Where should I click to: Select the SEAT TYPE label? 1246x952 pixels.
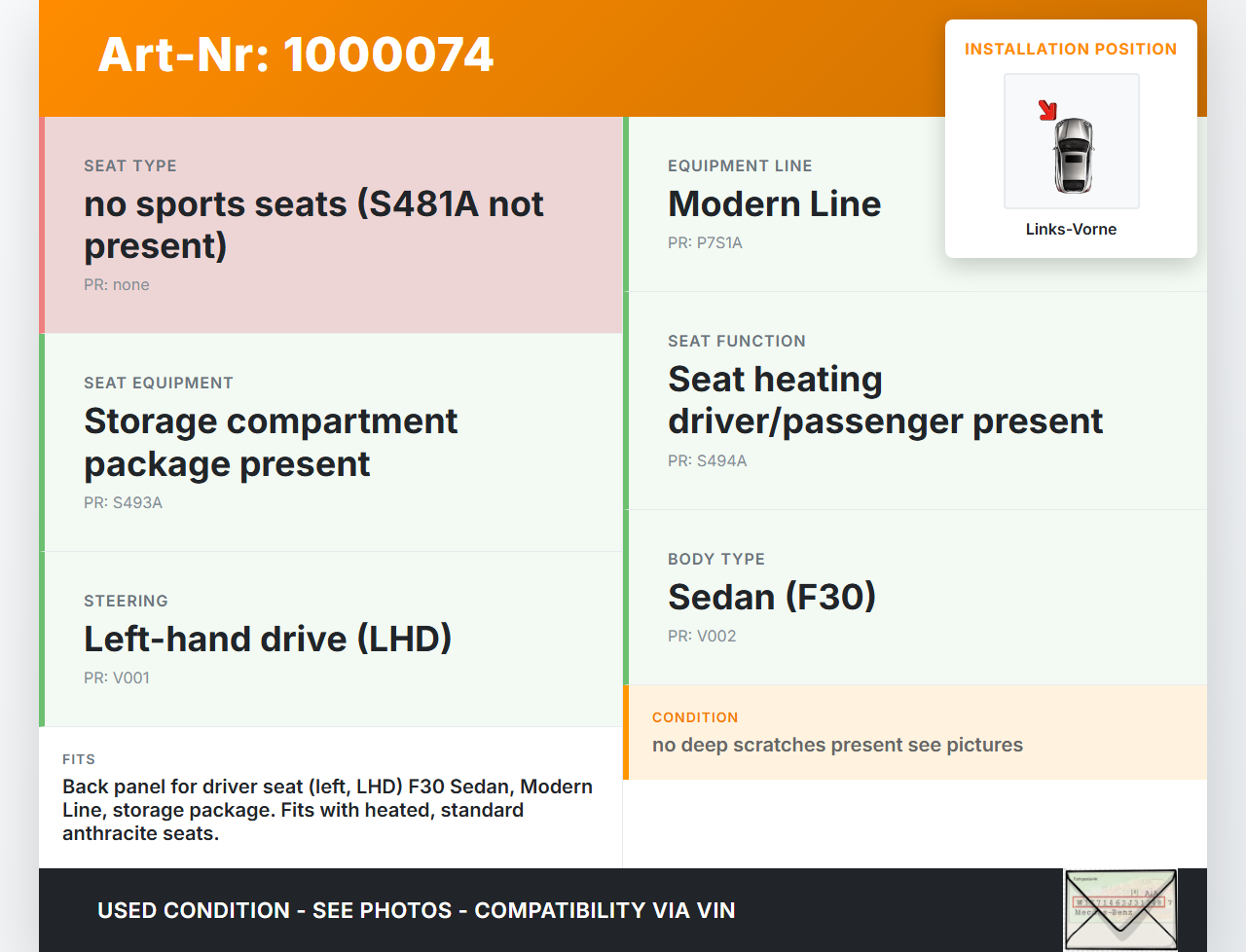(130, 165)
